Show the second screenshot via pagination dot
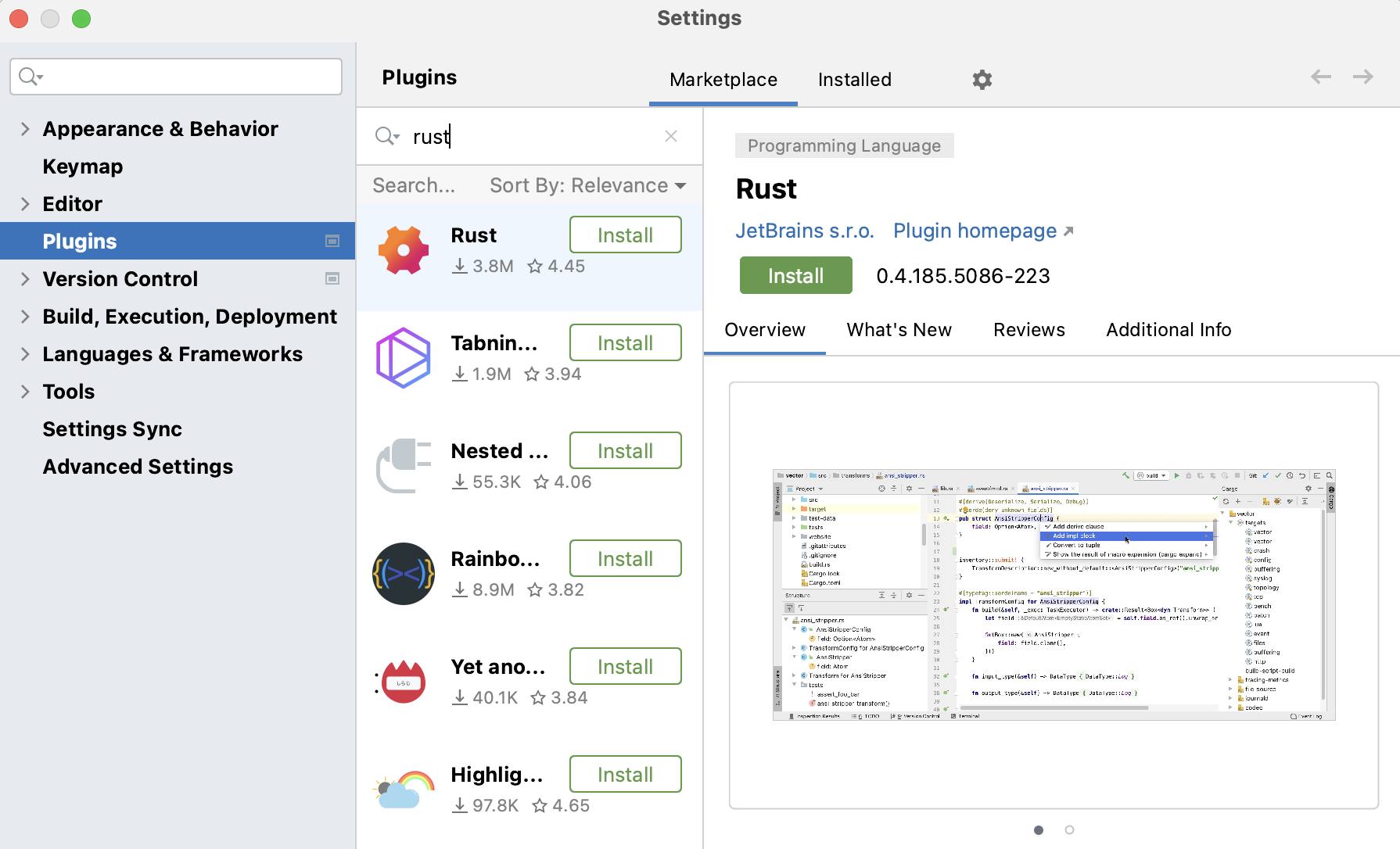The width and height of the screenshot is (1400, 849). tap(1069, 829)
